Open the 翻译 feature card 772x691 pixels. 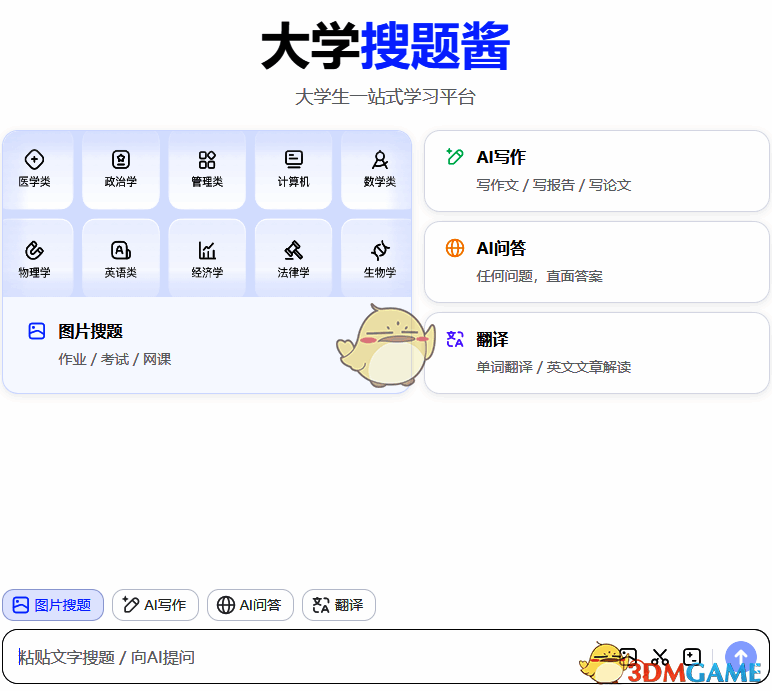pyautogui.click(x=597, y=353)
